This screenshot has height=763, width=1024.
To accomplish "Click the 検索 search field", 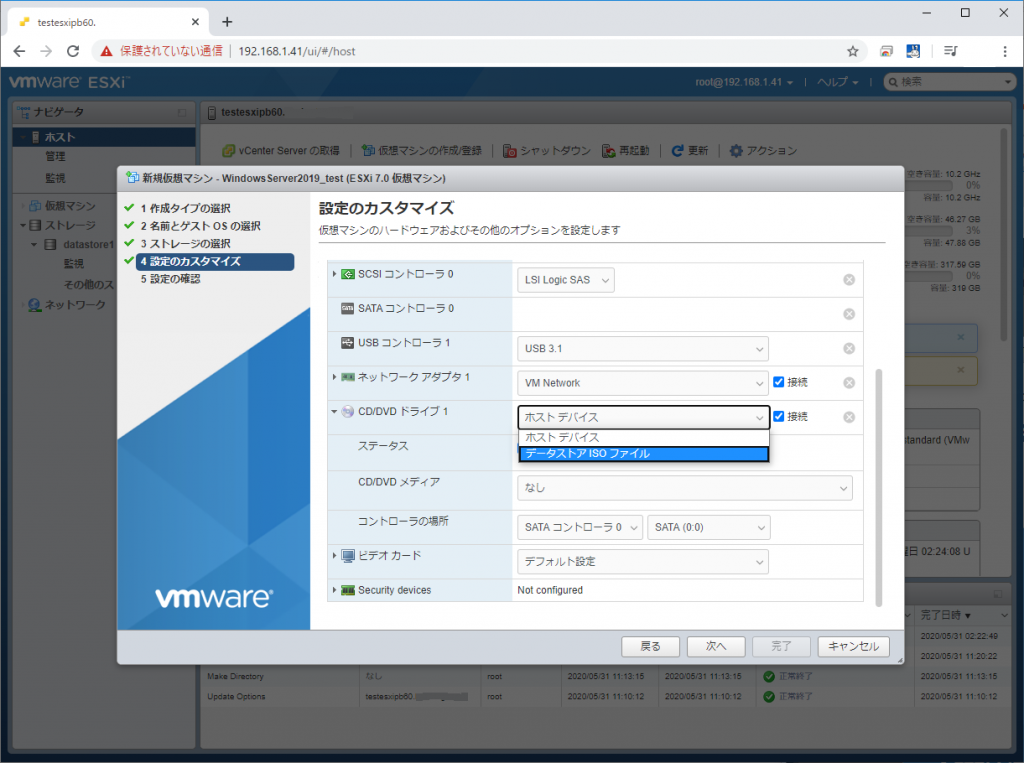I will click(x=949, y=82).
